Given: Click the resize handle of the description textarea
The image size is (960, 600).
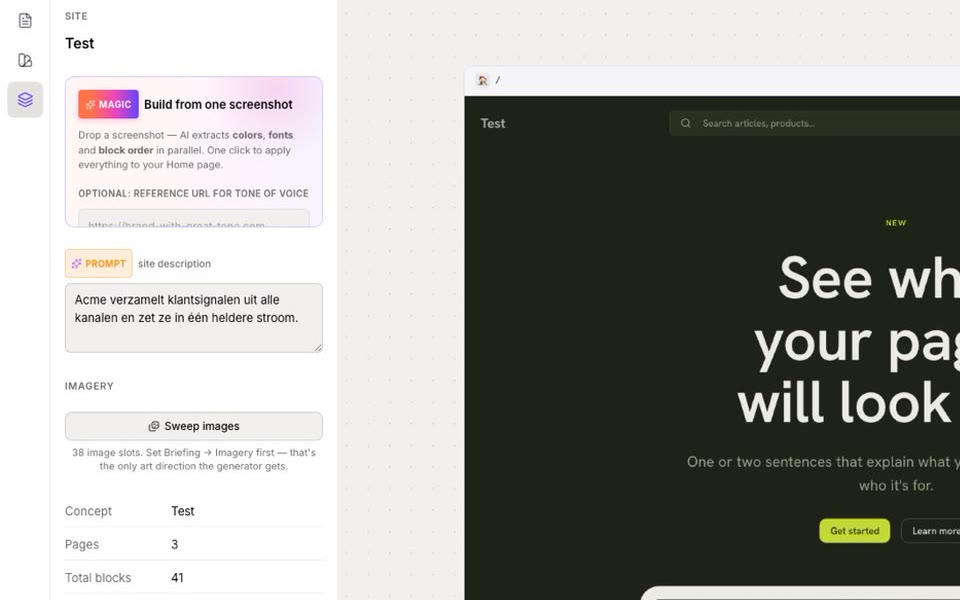Looking at the screenshot, I should [x=318, y=348].
